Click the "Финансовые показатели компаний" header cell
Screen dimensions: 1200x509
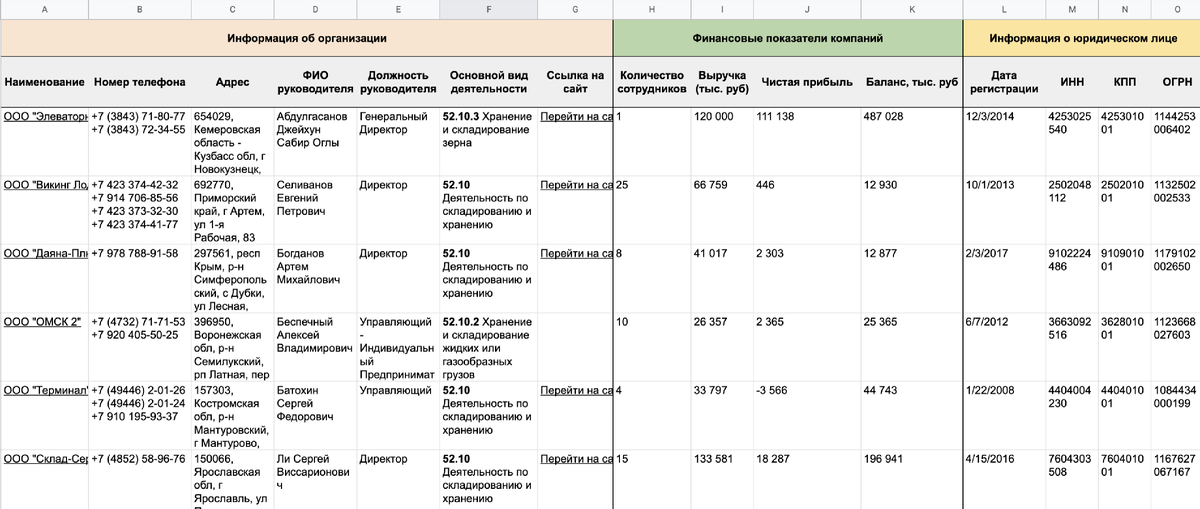pos(788,38)
